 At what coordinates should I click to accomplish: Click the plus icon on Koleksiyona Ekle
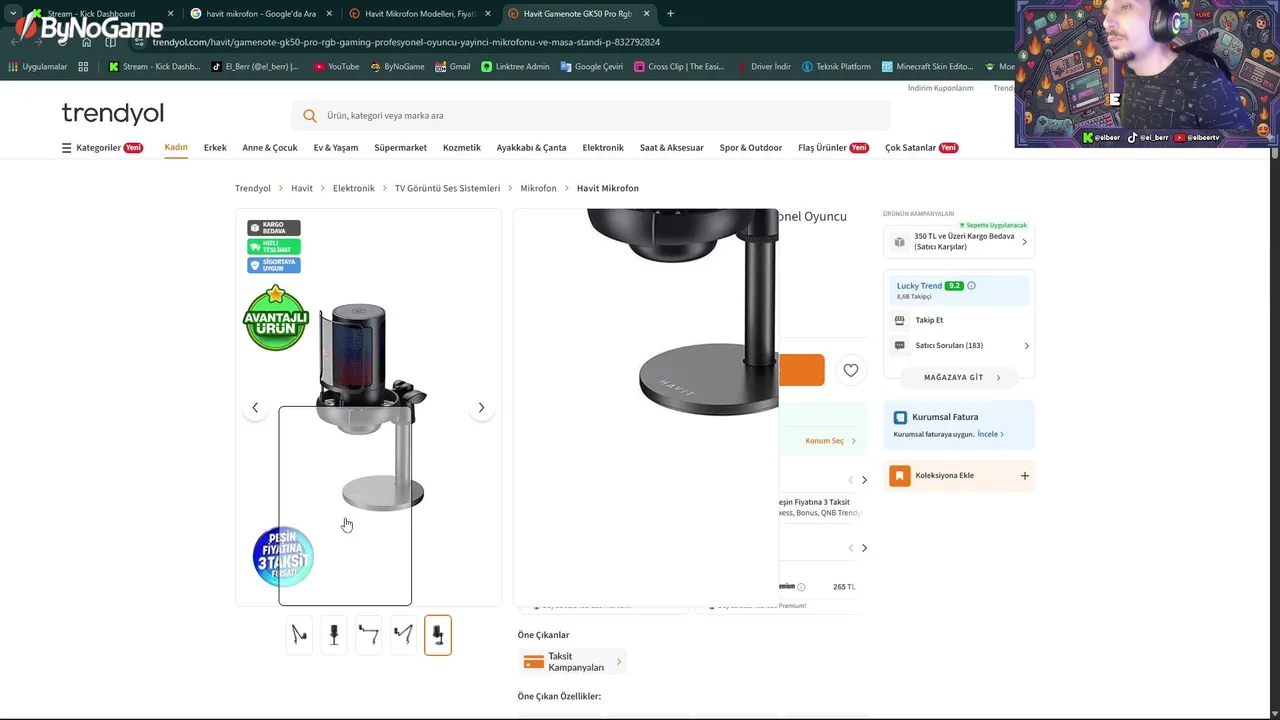click(x=1024, y=476)
